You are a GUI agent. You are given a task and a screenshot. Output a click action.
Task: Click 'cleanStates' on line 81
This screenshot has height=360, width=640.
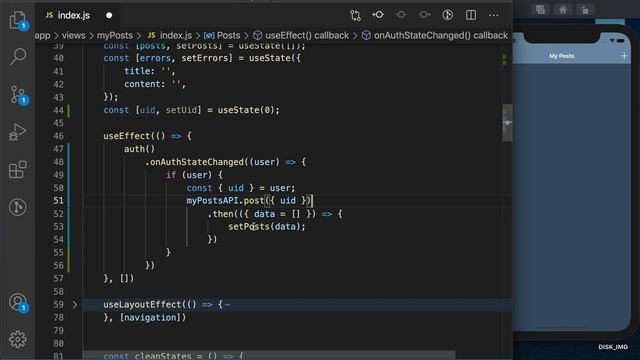(x=163, y=356)
